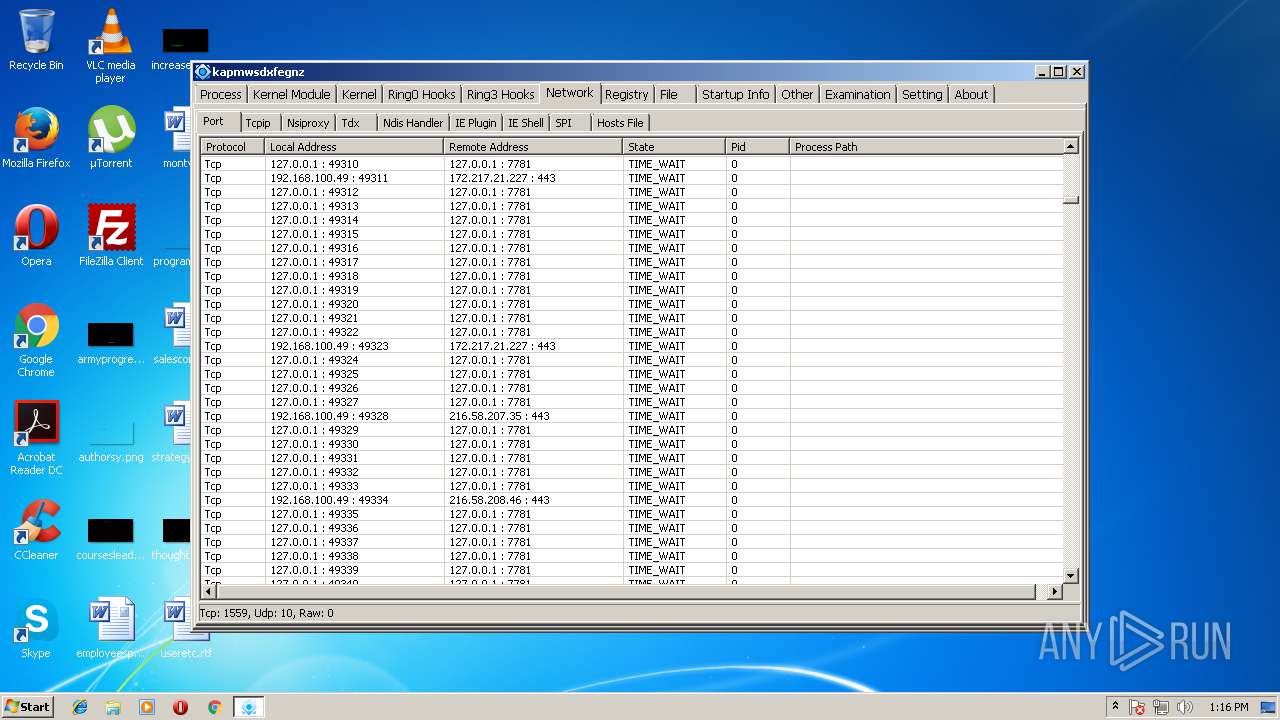Open the media player taskbar icon
This screenshot has height=720, width=1280.
pyautogui.click(x=147, y=707)
